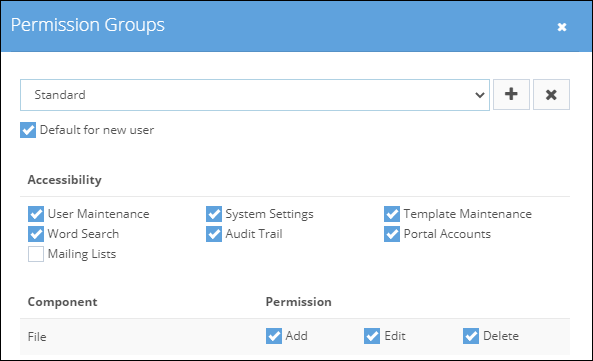This screenshot has width=593, height=361.
Task: Click the Permission Groups title text
Action: (x=88, y=25)
